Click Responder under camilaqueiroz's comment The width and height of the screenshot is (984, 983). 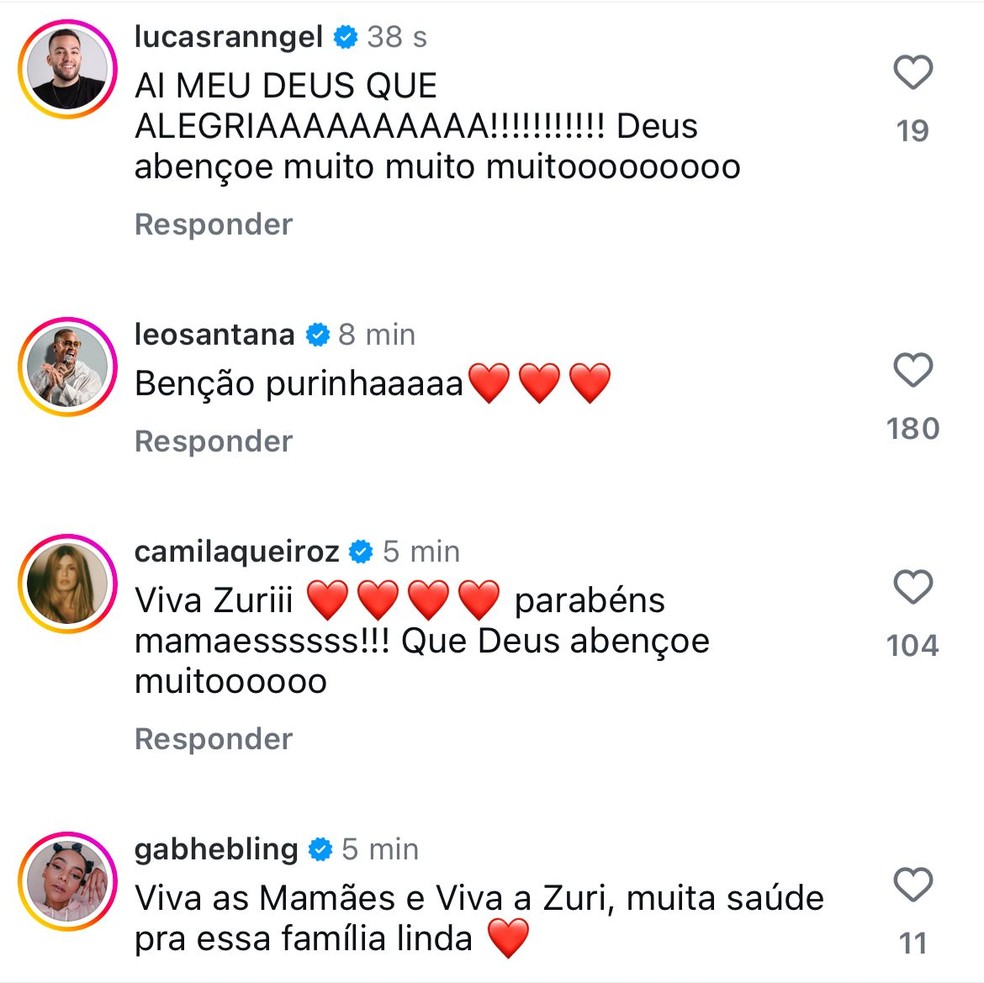212,739
